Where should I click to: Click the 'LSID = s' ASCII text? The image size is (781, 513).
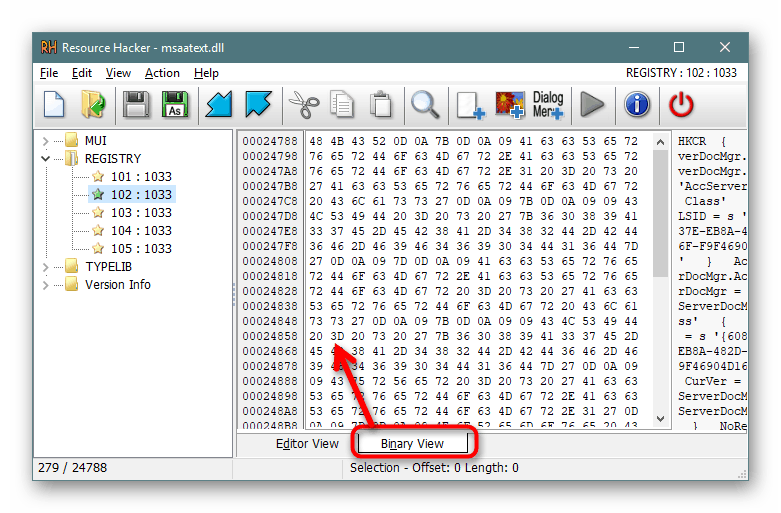[x=706, y=216]
